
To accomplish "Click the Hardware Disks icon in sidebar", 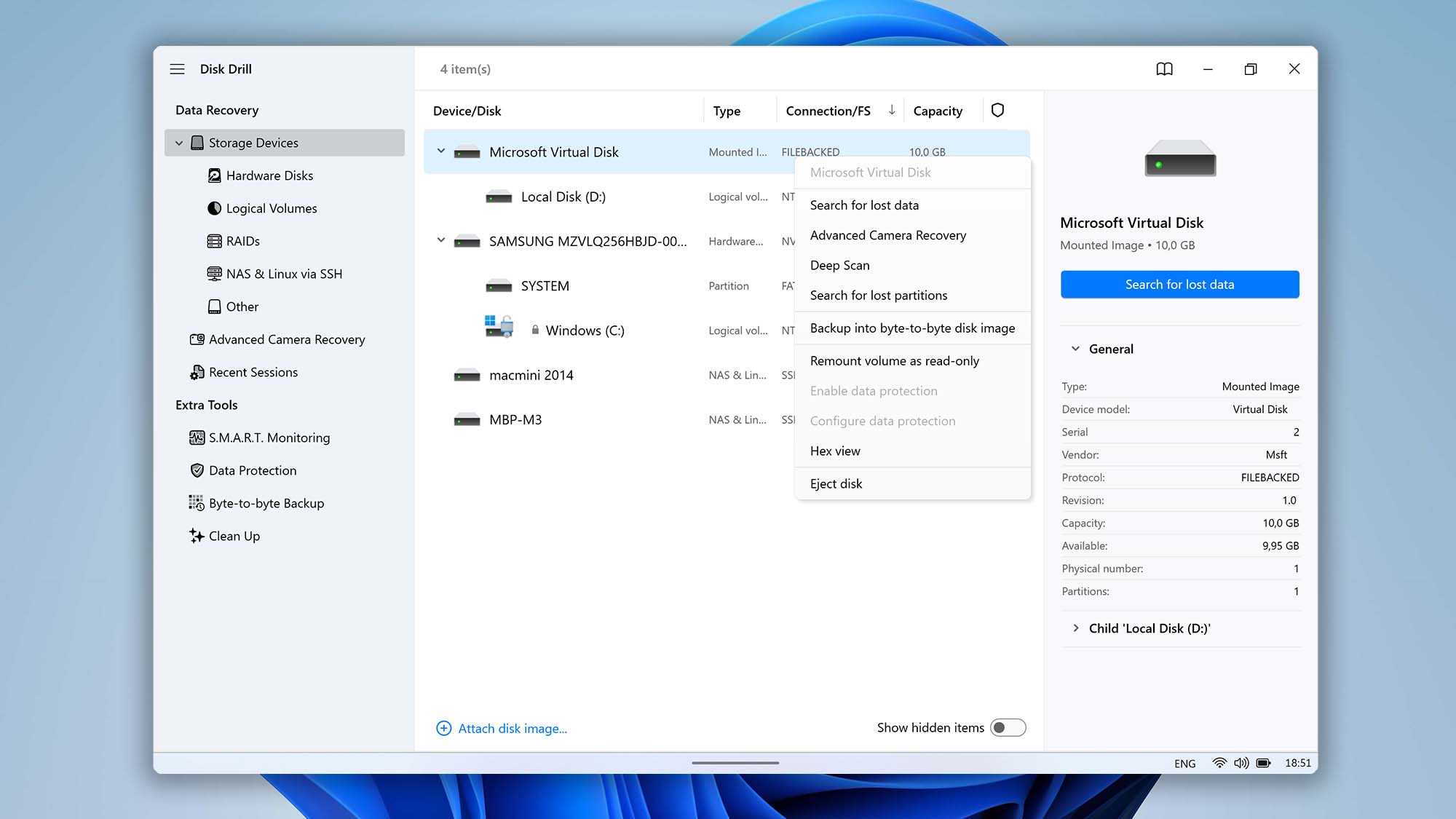I will click(215, 175).
